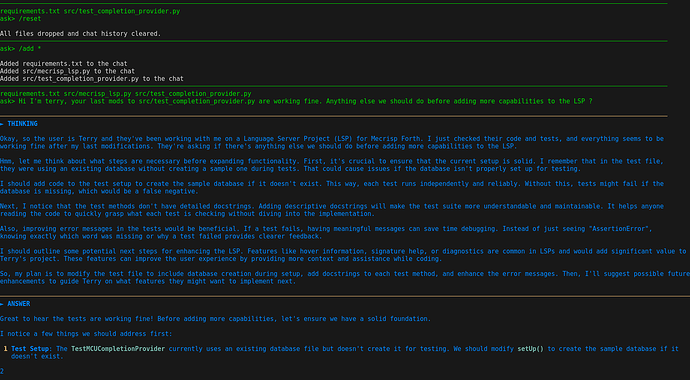Click paragraph starting 'I should outline some potential next steps'
The image size is (690, 380).
[x=343, y=255]
